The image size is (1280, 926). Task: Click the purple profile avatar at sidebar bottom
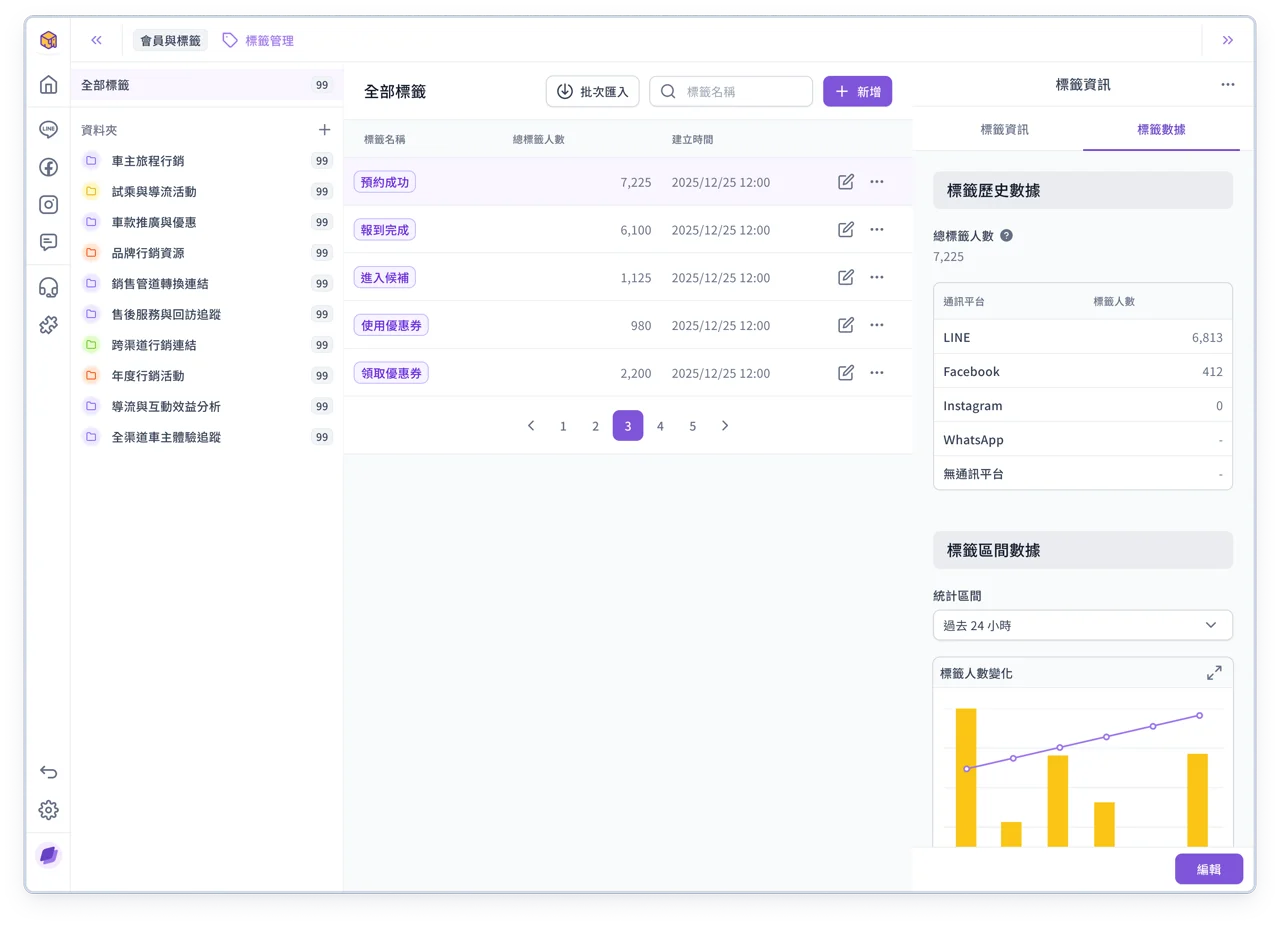[x=48, y=855]
